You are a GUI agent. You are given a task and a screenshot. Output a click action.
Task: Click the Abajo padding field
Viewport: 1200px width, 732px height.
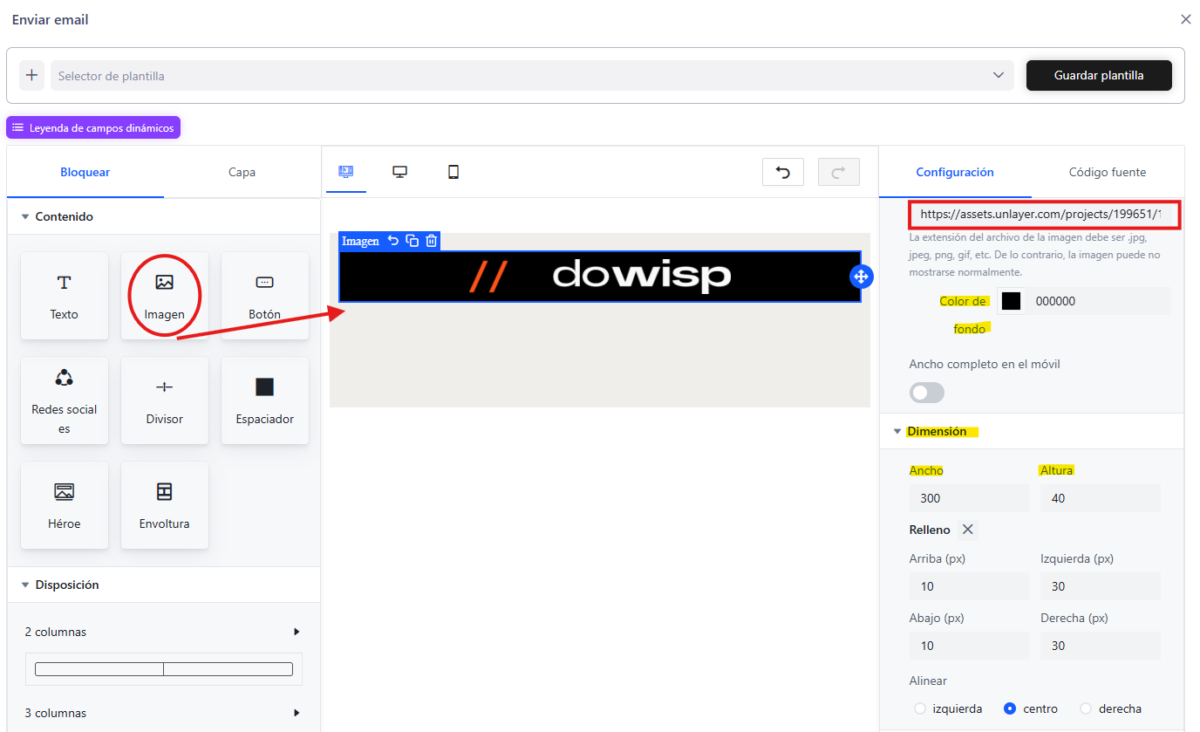(969, 646)
